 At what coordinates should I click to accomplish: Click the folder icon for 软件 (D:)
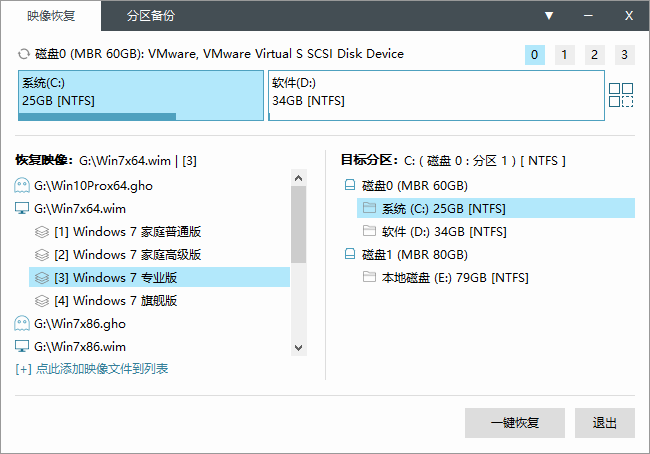tap(369, 231)
